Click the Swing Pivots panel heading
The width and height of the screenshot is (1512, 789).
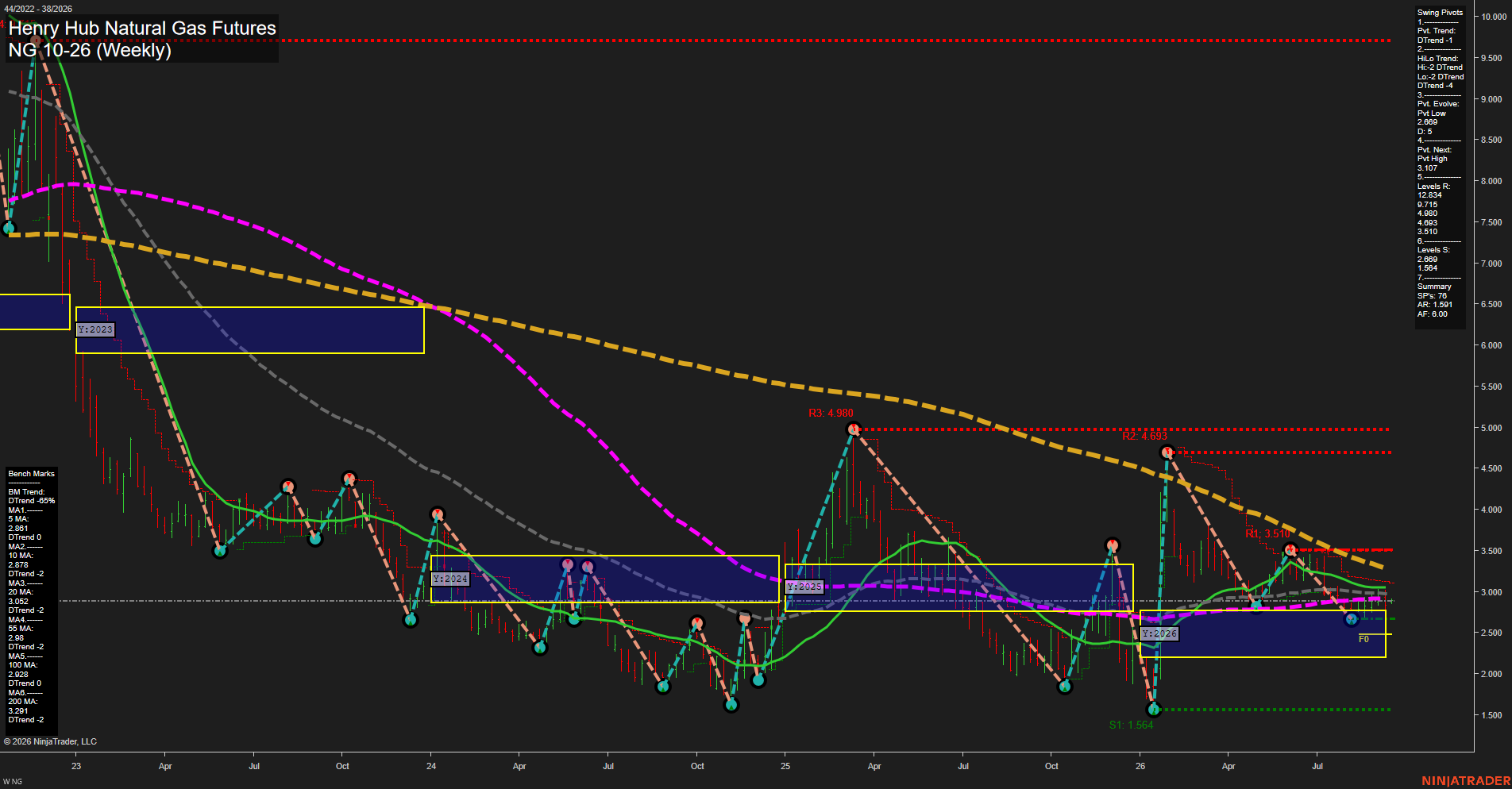click(1440, 13)
